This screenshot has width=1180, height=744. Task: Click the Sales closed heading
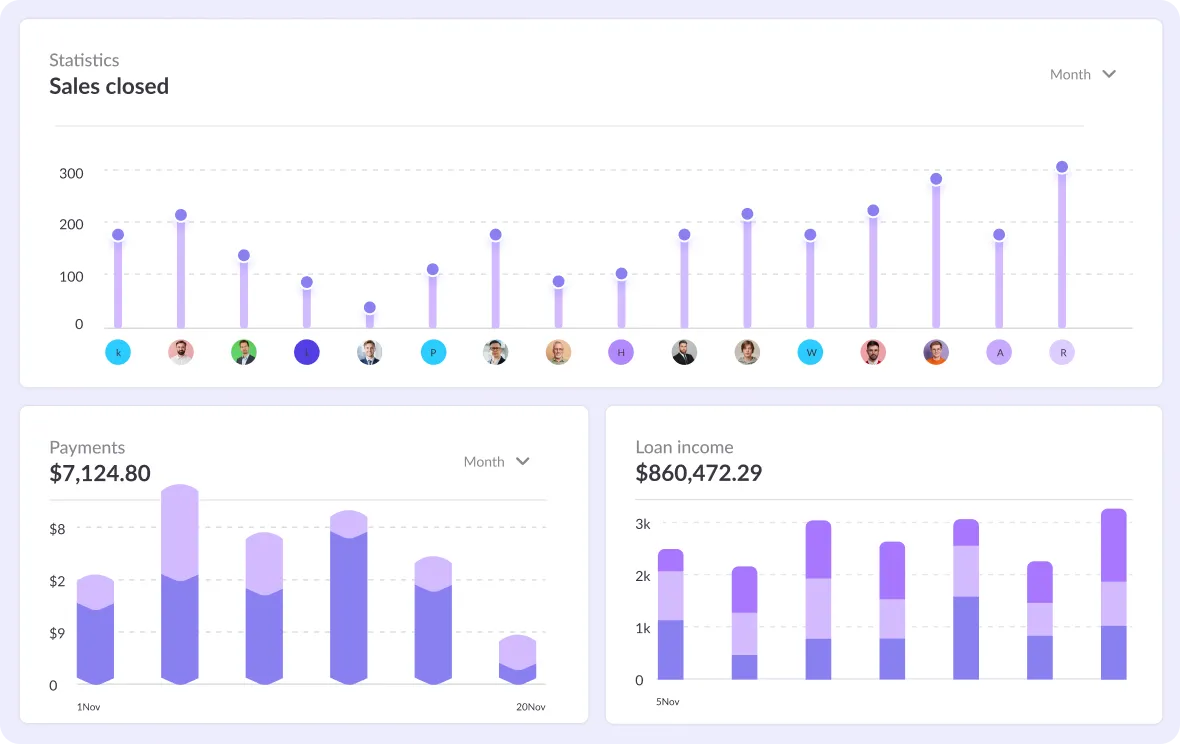(109, 87)
